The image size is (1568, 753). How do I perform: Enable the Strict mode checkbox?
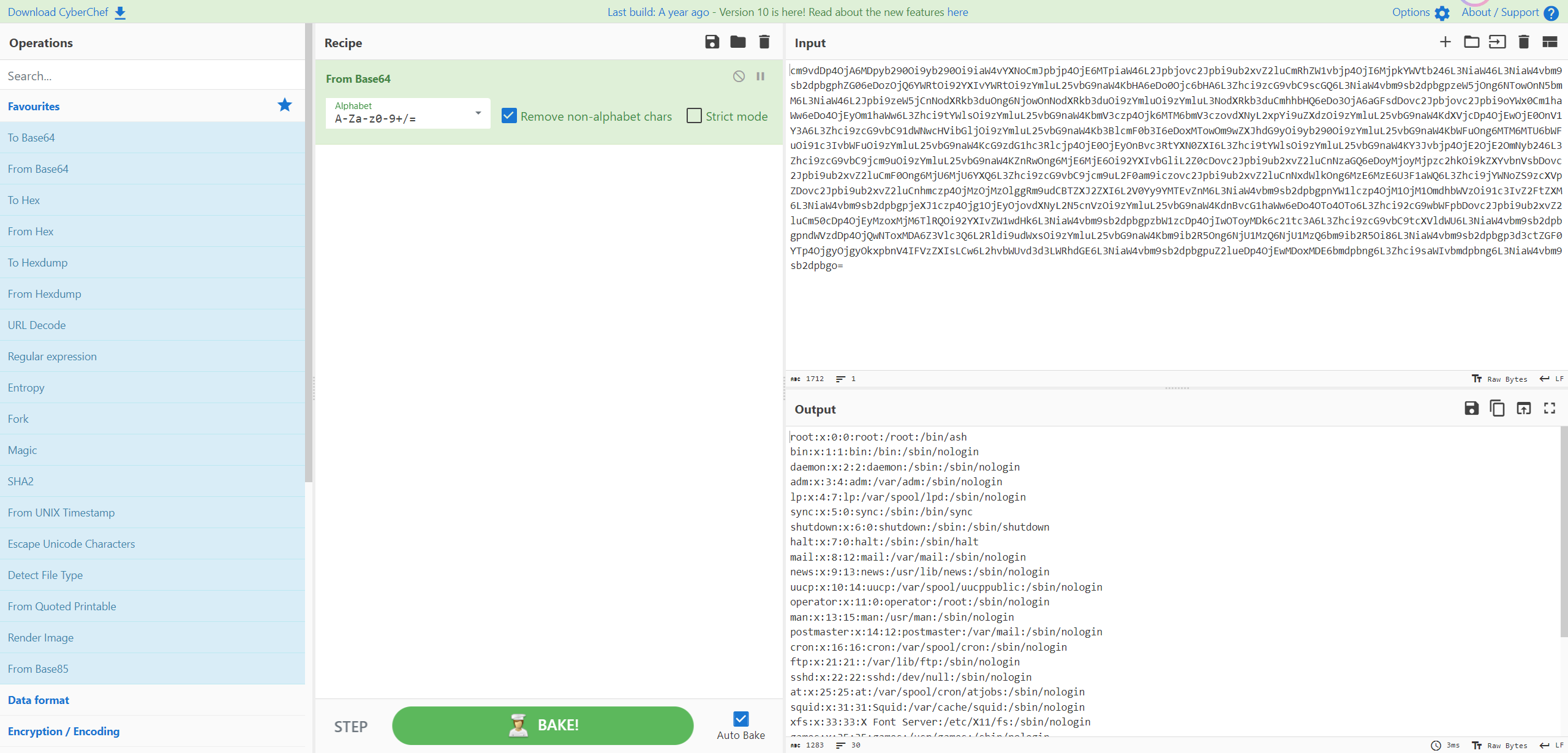click(694, 115)
